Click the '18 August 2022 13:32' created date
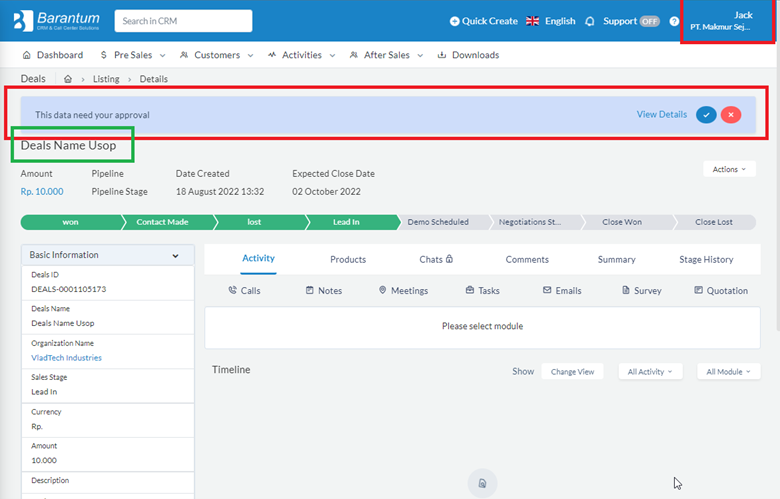This screenshot has height=499, width=780. click(x=220, y=192)
